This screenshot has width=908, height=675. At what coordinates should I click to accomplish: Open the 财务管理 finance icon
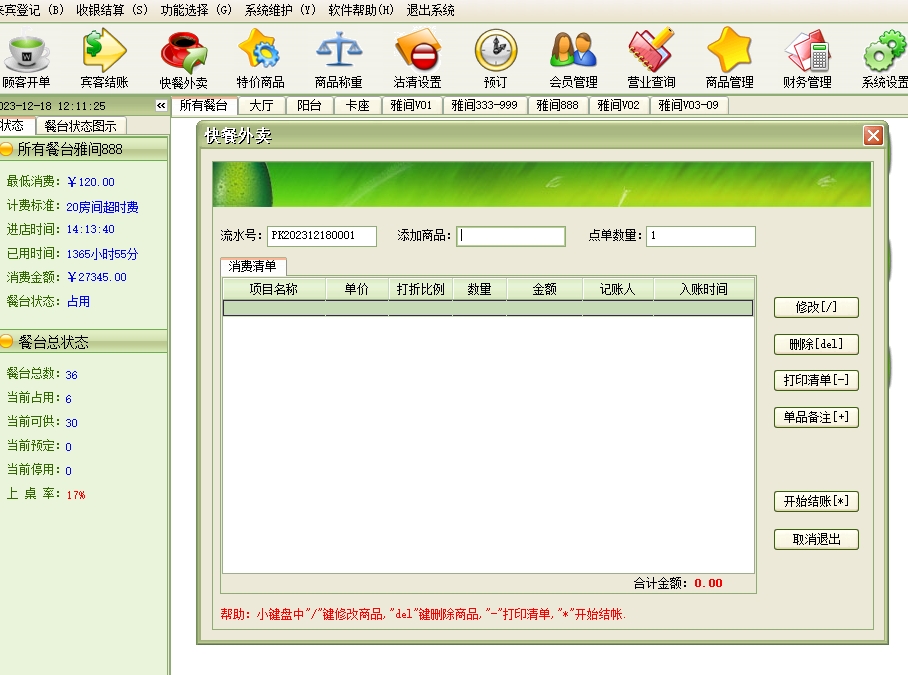click(807, 57)
